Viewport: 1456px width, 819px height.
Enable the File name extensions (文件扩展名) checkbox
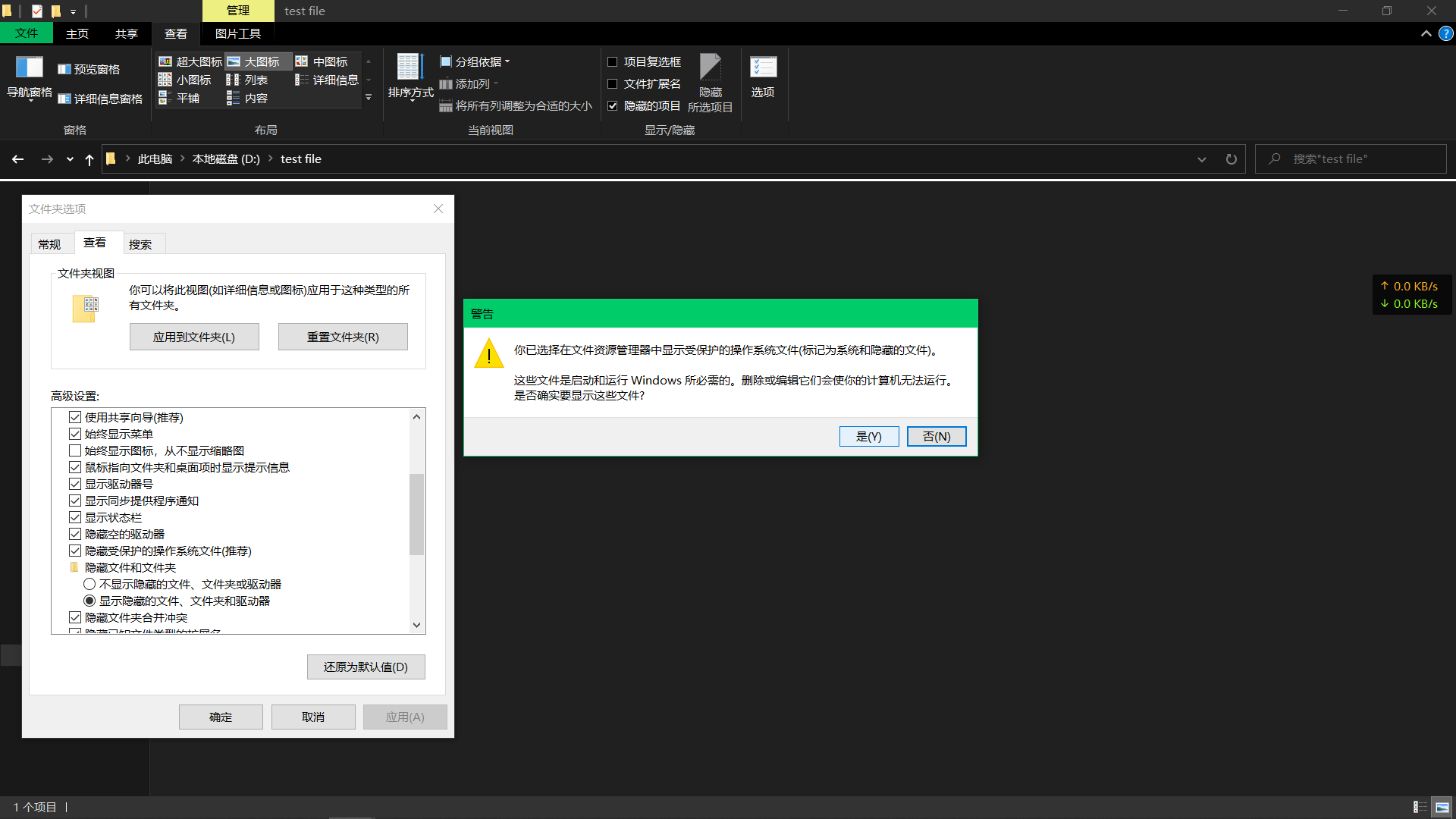(x=613, y=84)
